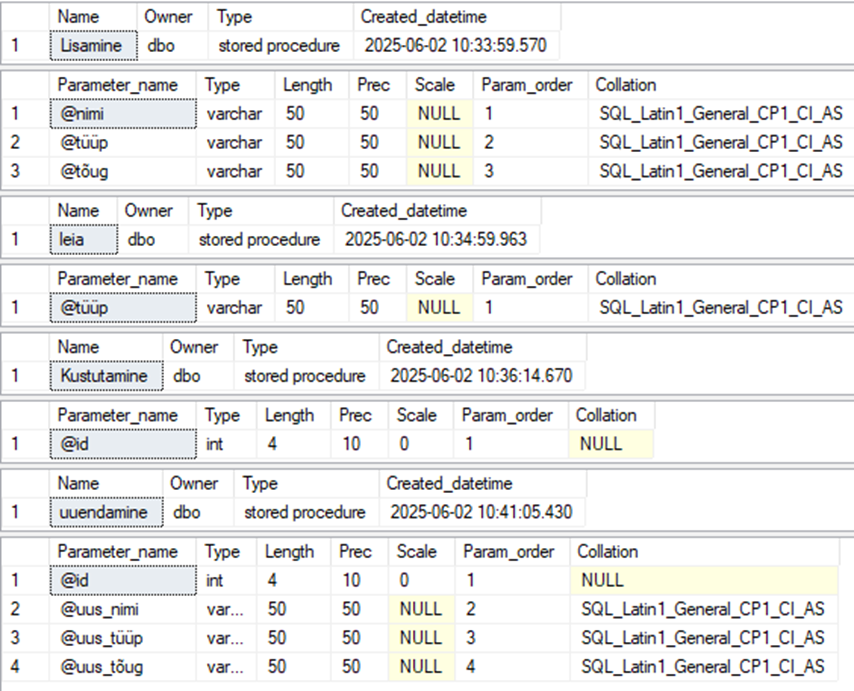Click Collation cell in the @uus_tõug row
The image size is (854, 691).
point(702,666)
